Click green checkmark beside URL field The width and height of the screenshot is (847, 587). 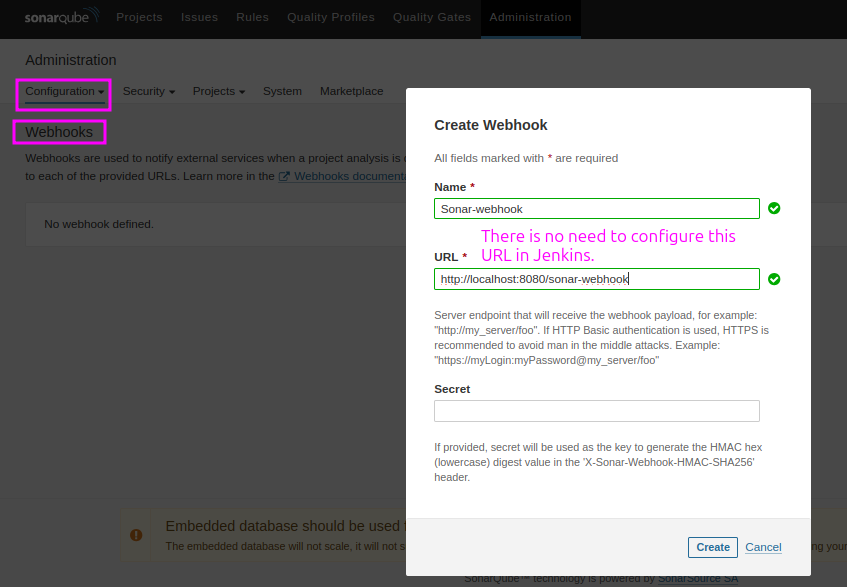(x=774, y=279)
